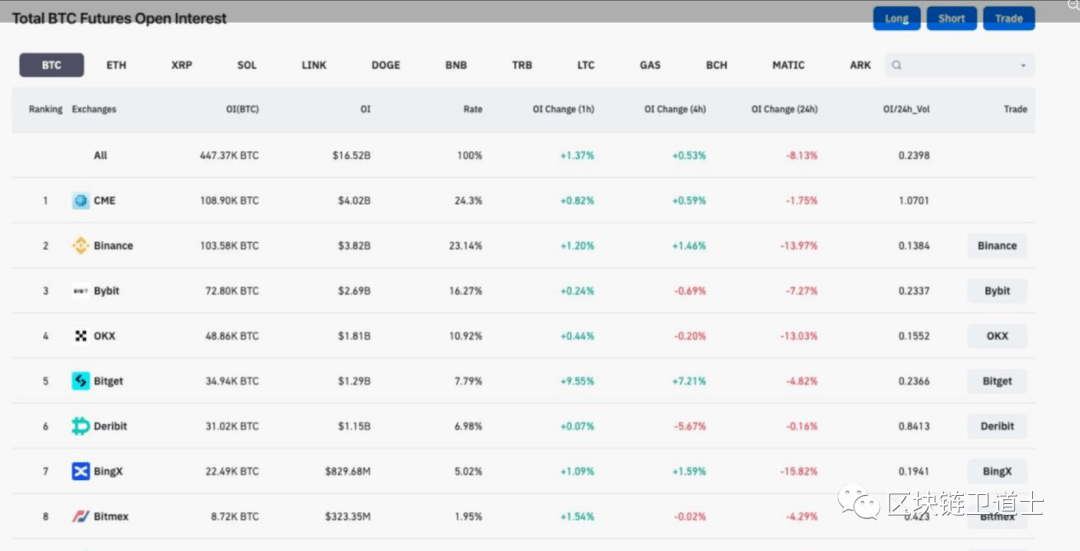The width and height of the screenshot is (1080, 551).
Task: Click the Deribit logo icon
Action: point(81,426)
